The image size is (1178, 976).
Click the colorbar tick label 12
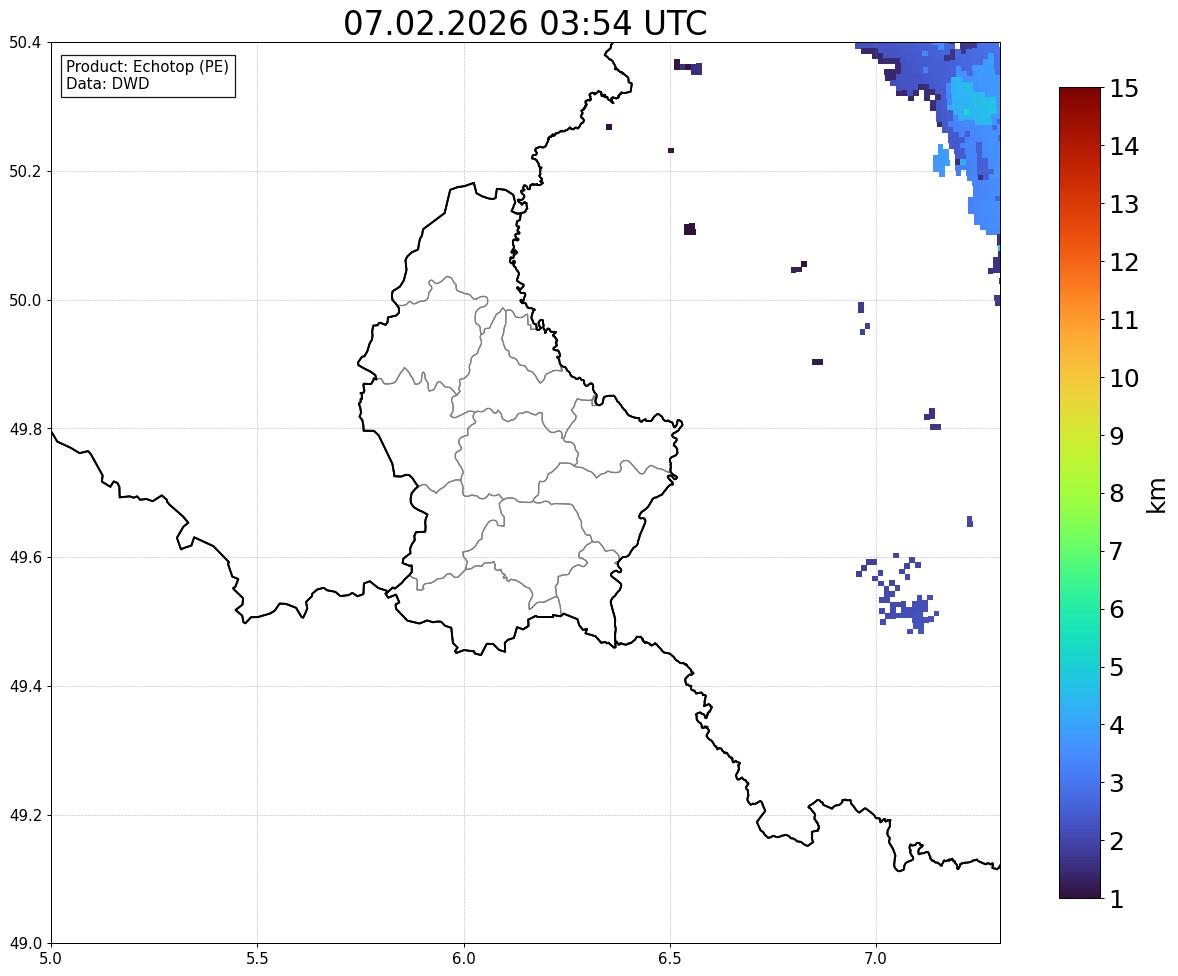1124,262
